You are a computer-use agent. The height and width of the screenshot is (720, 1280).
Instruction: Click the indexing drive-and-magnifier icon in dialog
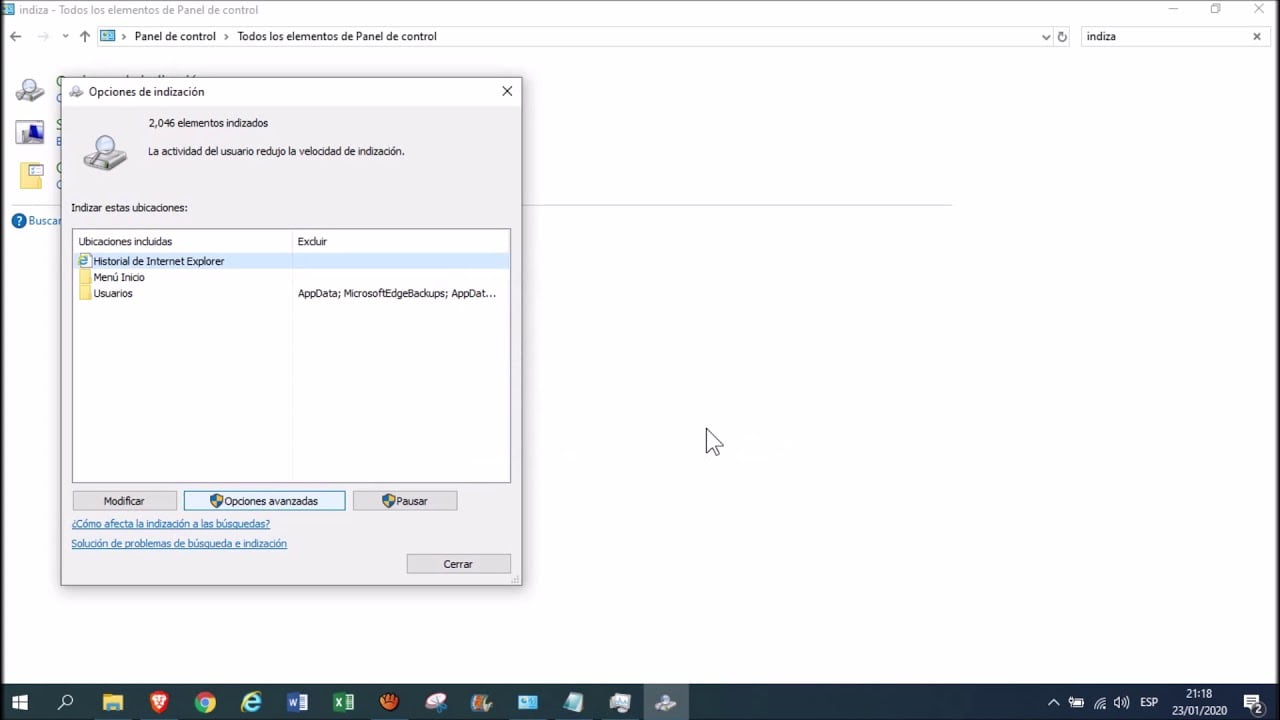pos(104,152)
